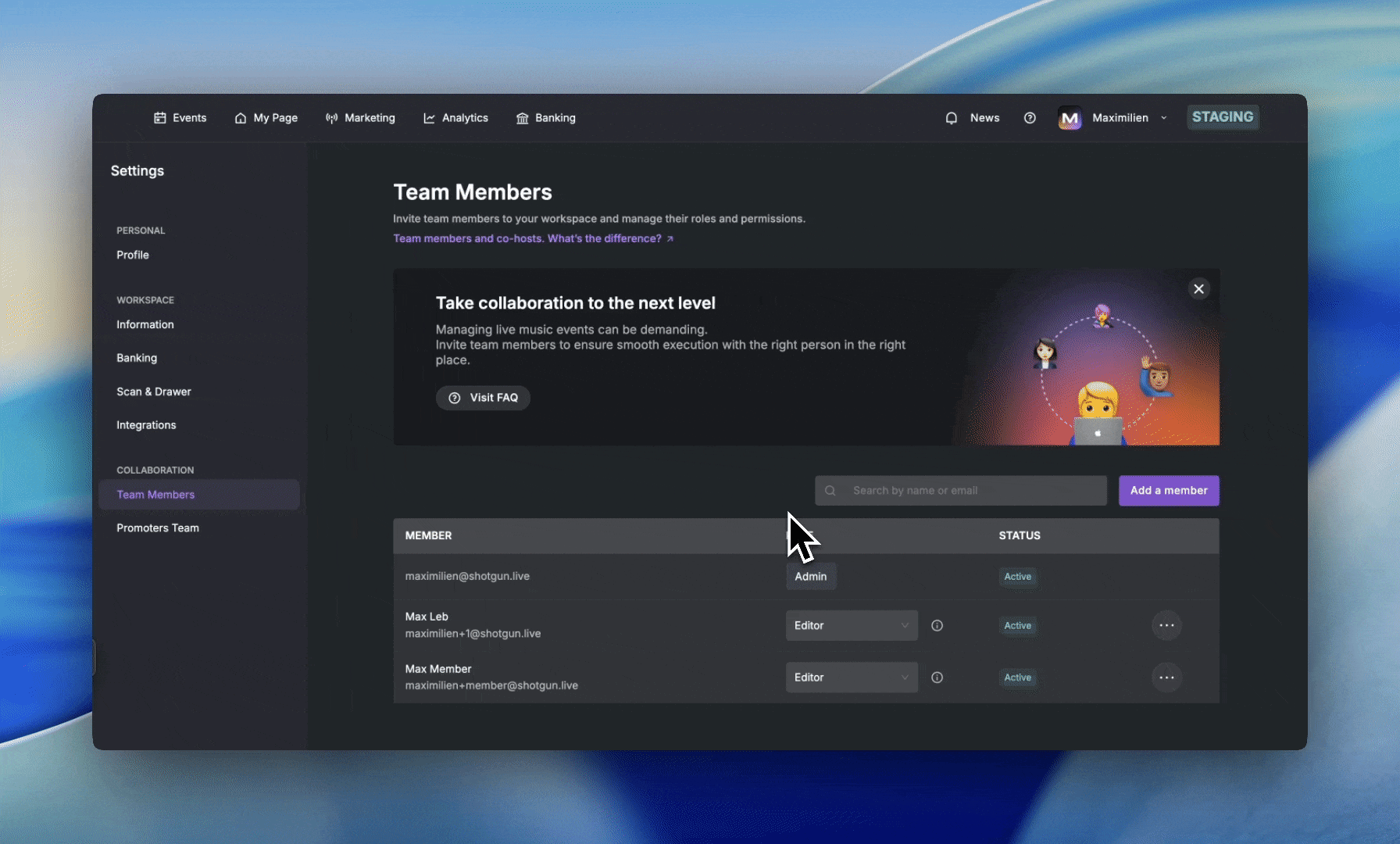Click the Admin role badge
Image resolution: width=1400 pixels, height=844 pixels.
[811, 577]
